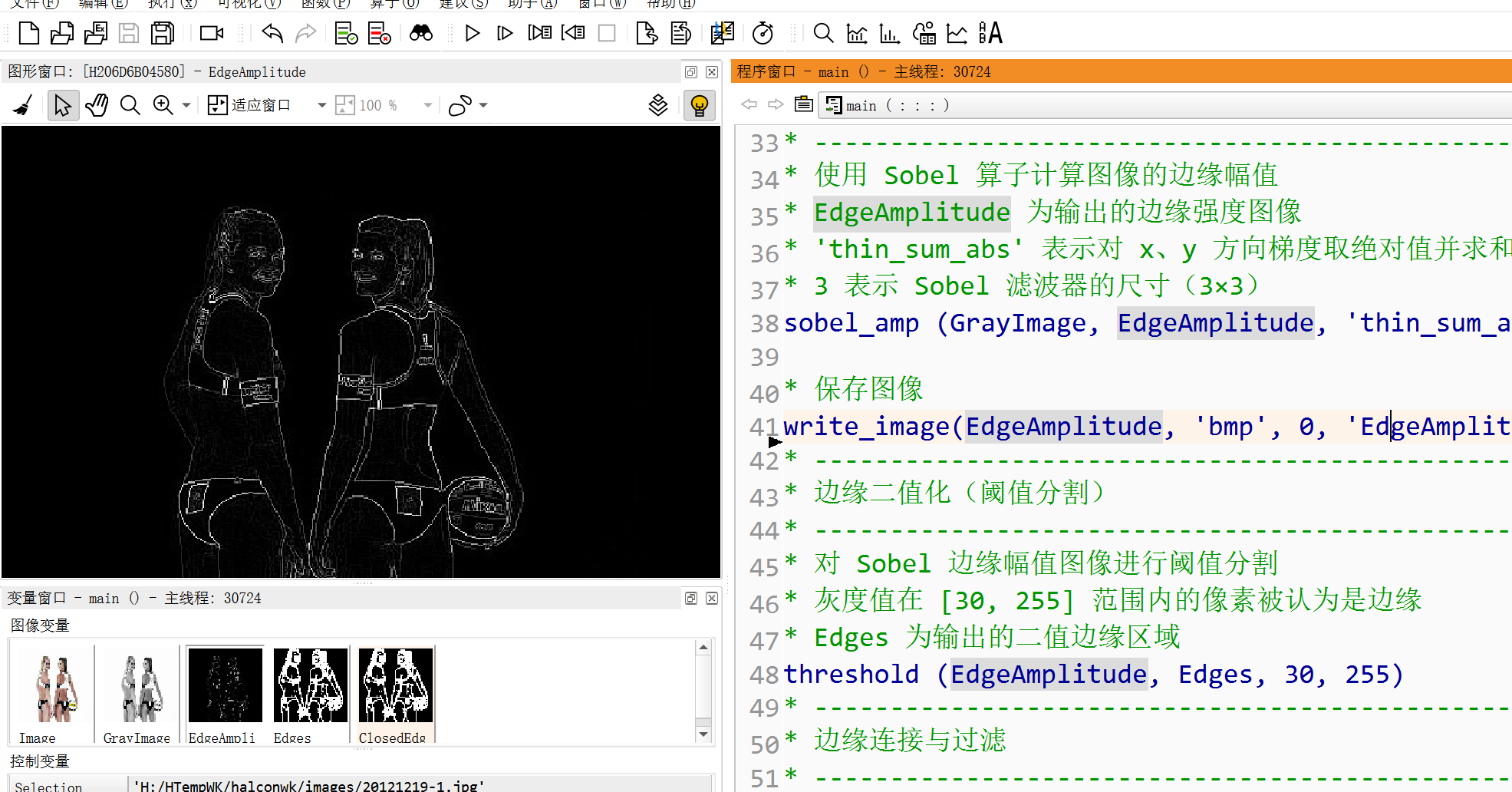Clear the graphics window with broom icon

point(21,105)
